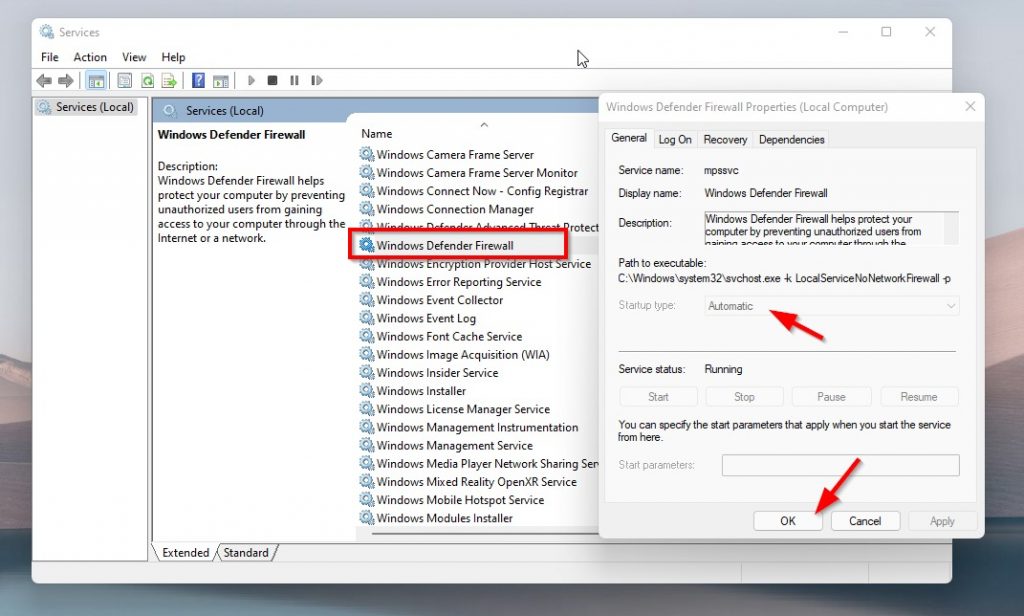This screenshot has width=1024, height=616.
Task: Switch to the Log On tab
Action: point(675,139)
